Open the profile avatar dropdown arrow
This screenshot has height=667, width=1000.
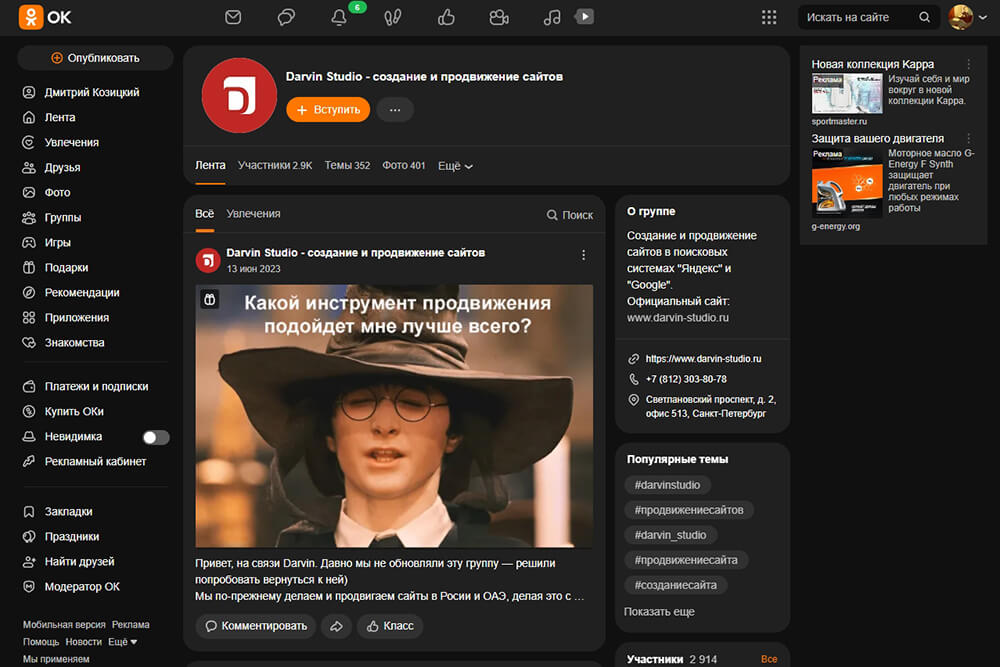tap(983, 17)
